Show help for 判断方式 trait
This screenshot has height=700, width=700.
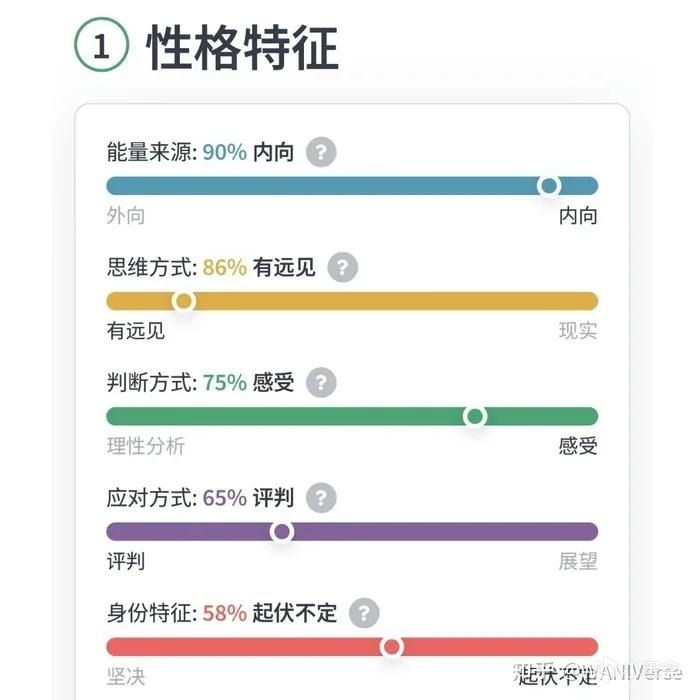click(x=321, y=382)
